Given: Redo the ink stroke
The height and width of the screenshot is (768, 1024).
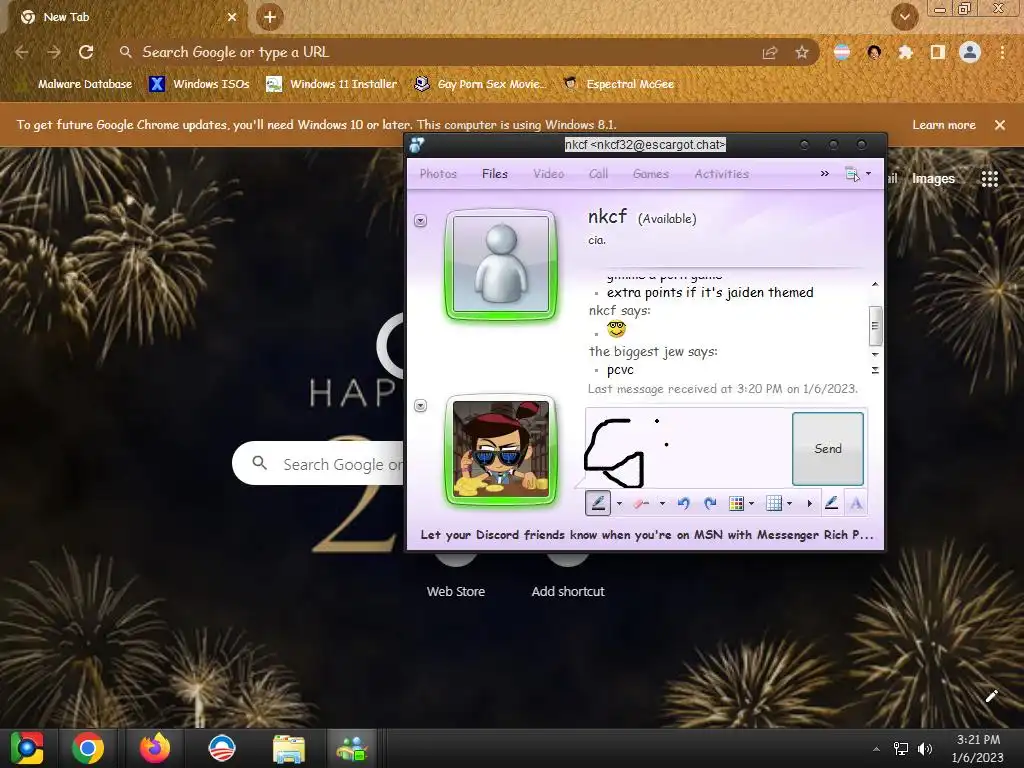Looking at the screenshot, I should [710, 504].
